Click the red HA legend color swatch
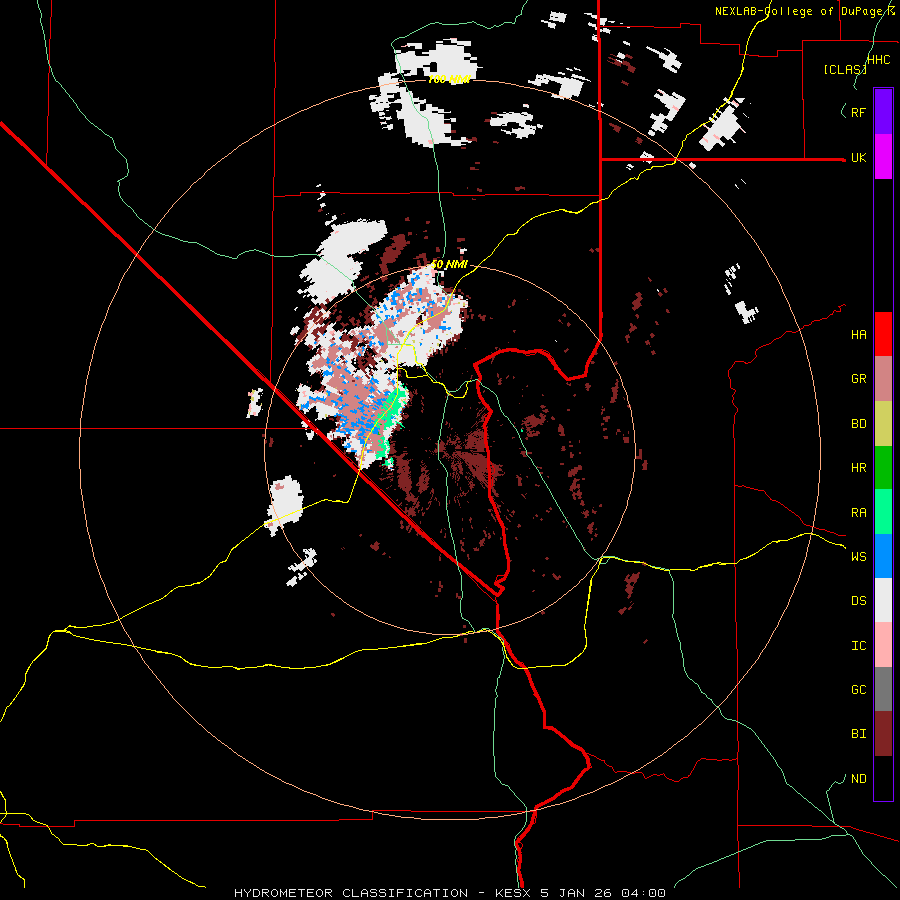 tap(883, 334)
